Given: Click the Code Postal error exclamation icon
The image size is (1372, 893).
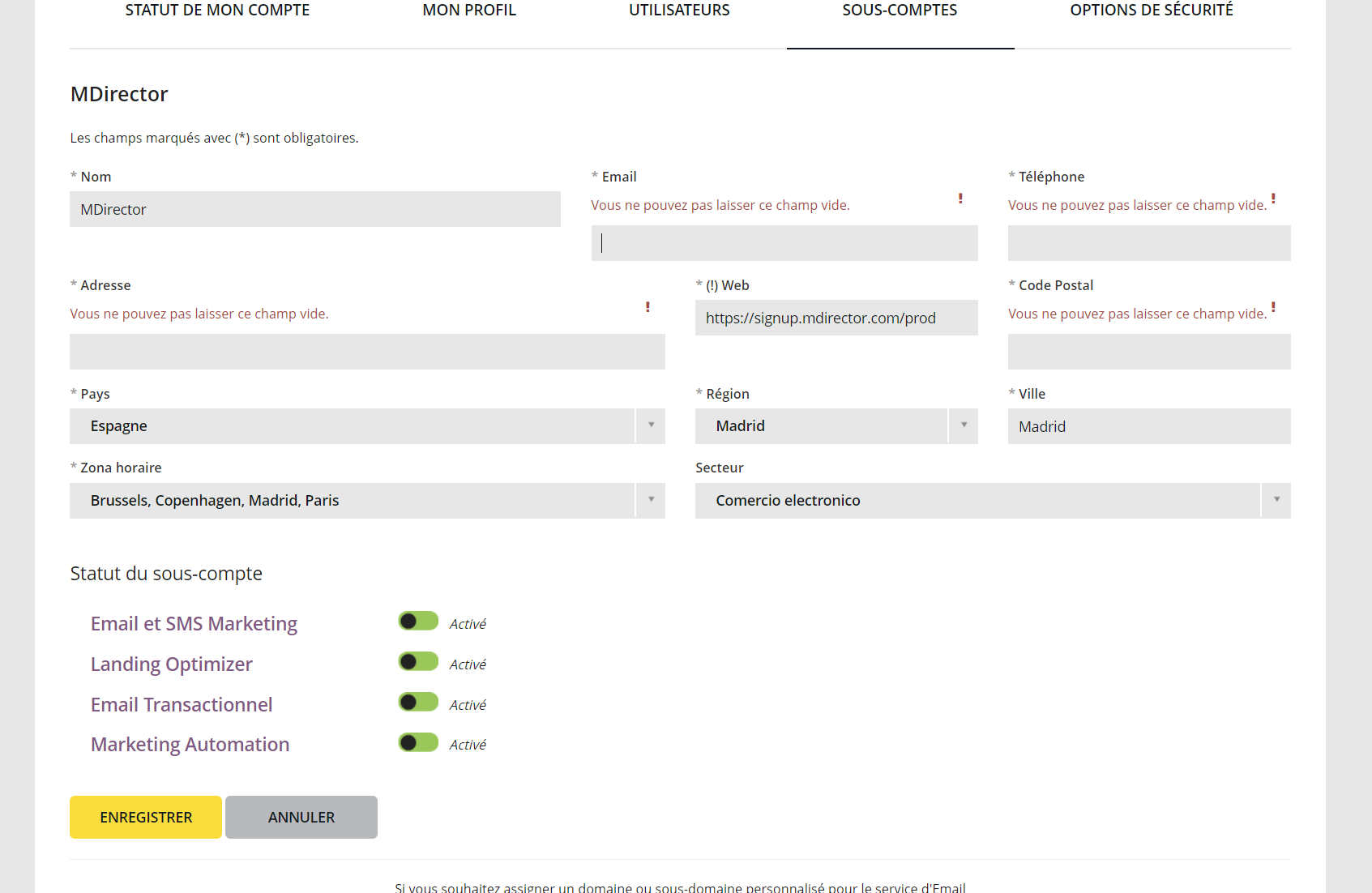Looking at the screenshot, I should coord(1273,307).
